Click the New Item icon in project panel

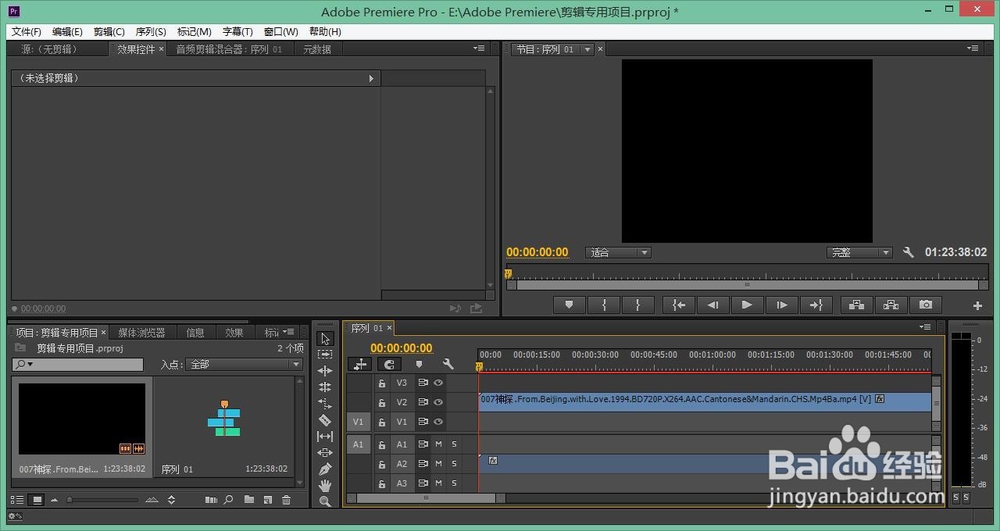pos(268,500)
